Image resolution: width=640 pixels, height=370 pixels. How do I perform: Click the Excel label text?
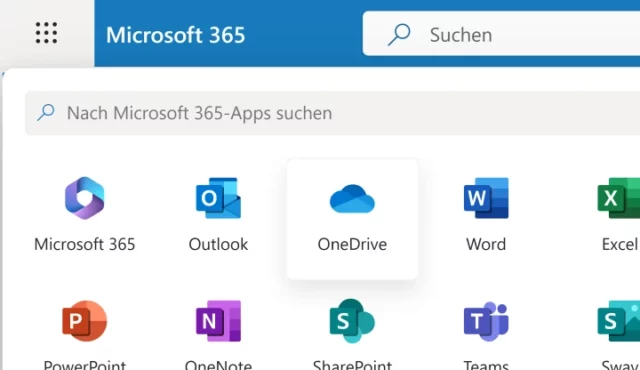pyautogui.click(x=620, y=244)
